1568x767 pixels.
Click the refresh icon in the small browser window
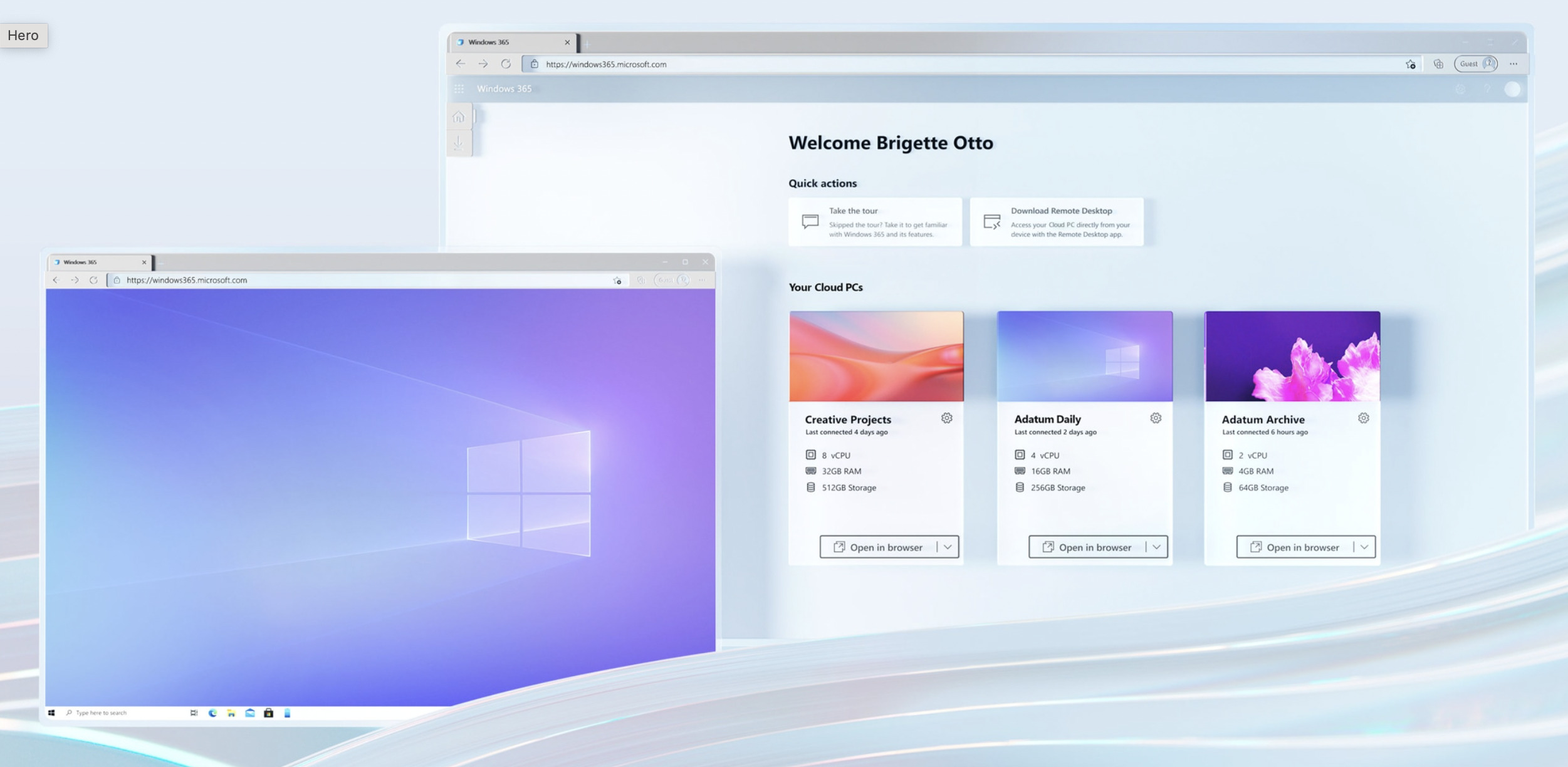coord(93,280)
